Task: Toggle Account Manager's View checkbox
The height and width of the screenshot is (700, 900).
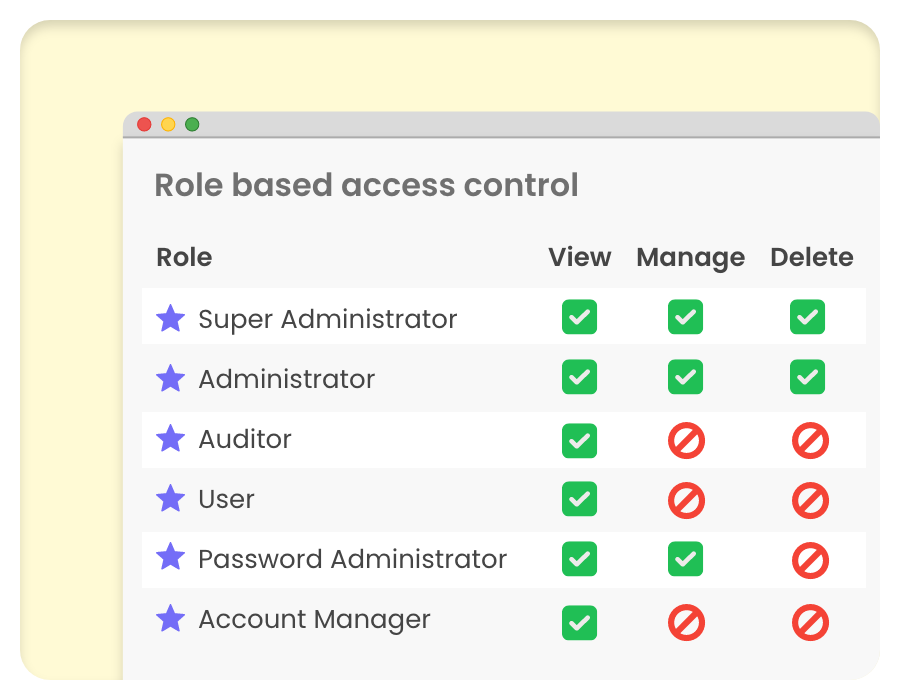Action: click(x=579, y=623)
